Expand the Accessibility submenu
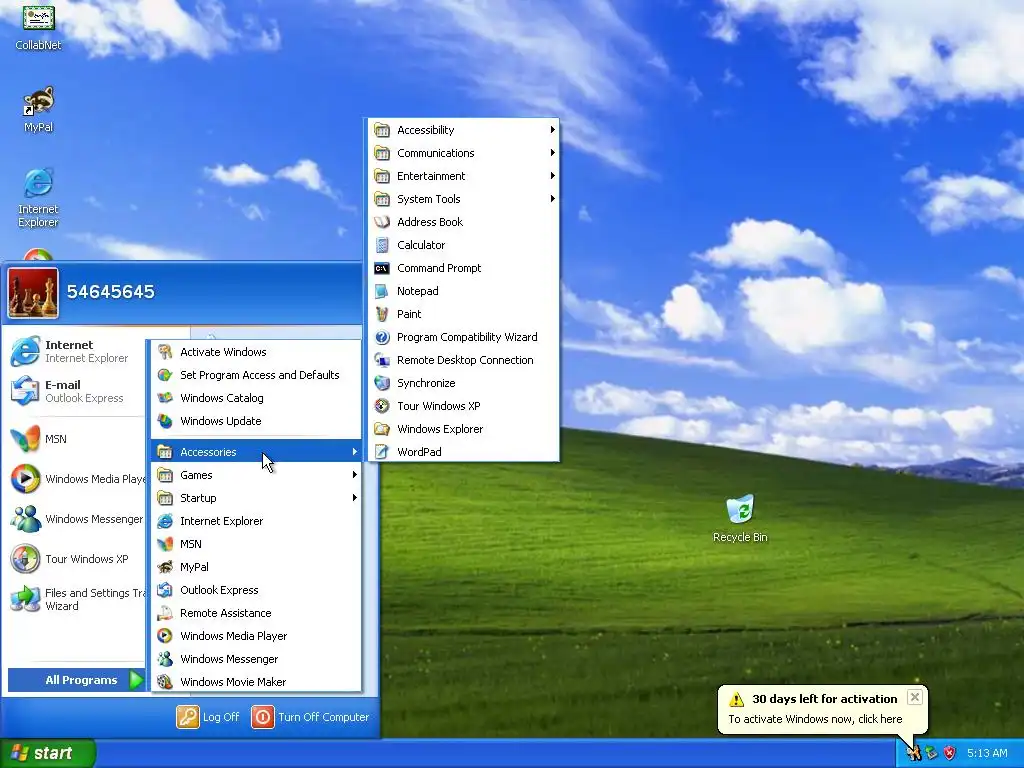Image resolution: width=1024 pixels, height=768 pixels. (x=464, y=130)
